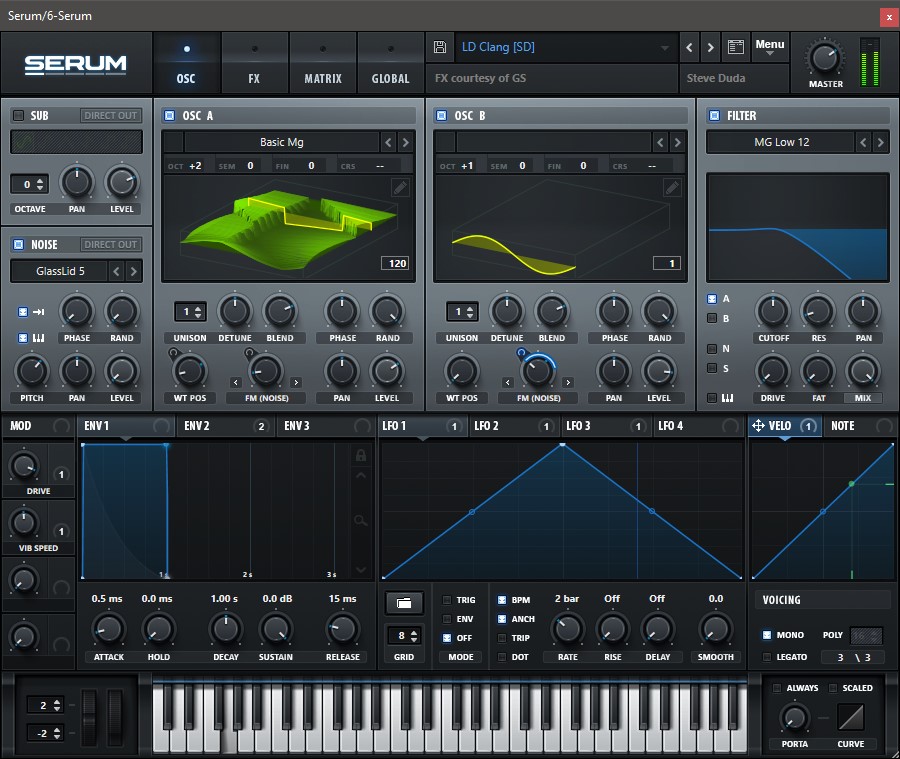Select the LD Clang [SD] preset name

click(x=498, y=47)
